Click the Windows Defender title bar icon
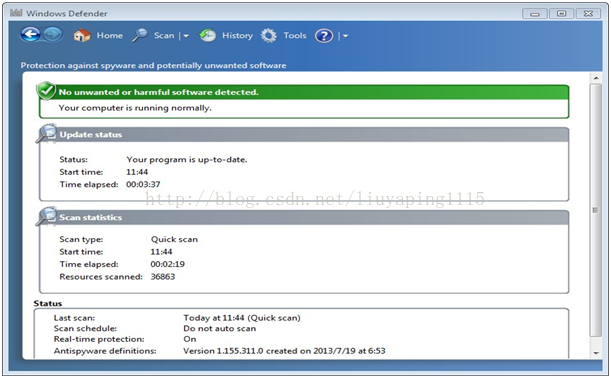611x377 pixels. tap(16, 13)
